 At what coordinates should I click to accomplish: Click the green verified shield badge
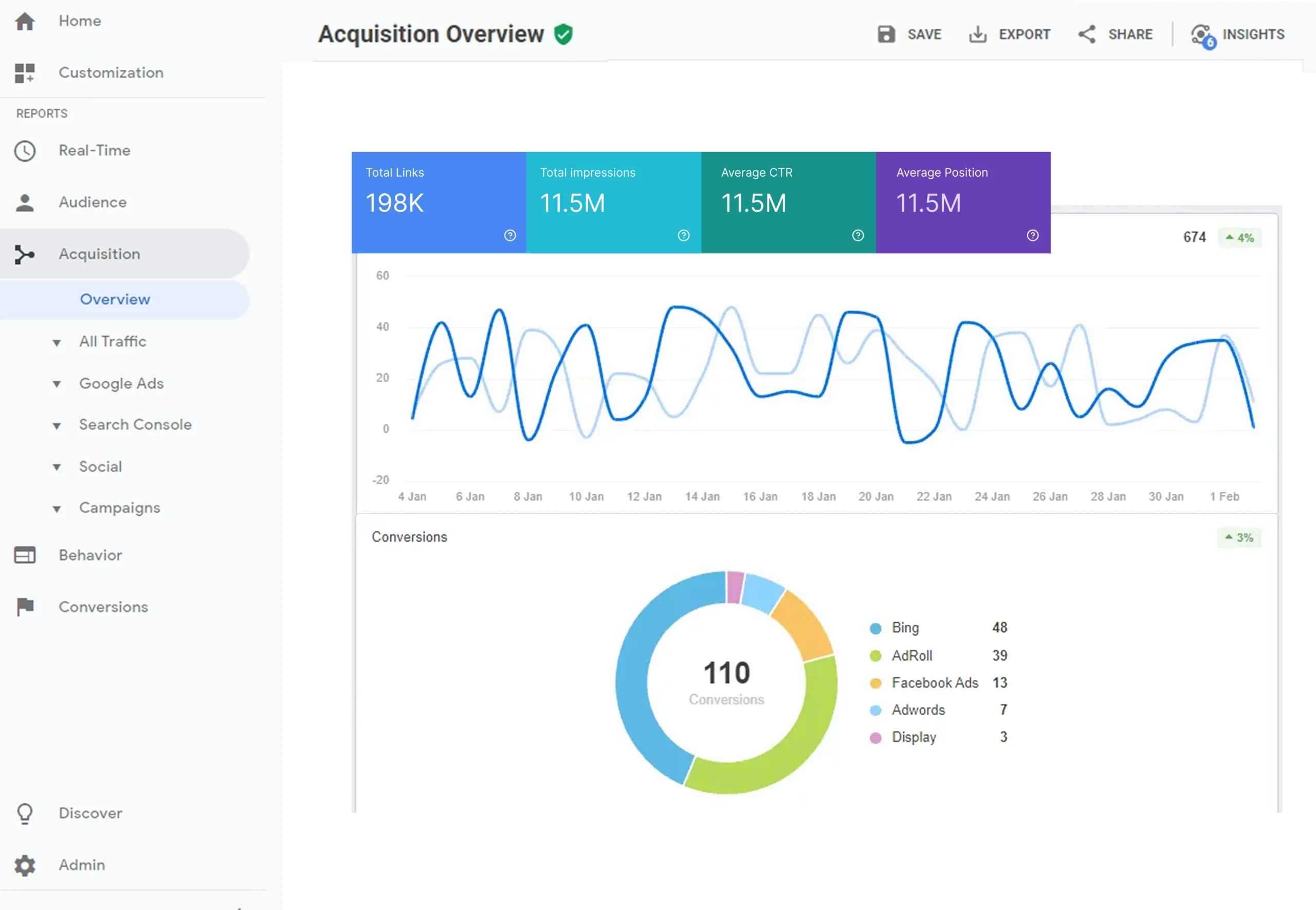tap(563, 34)
